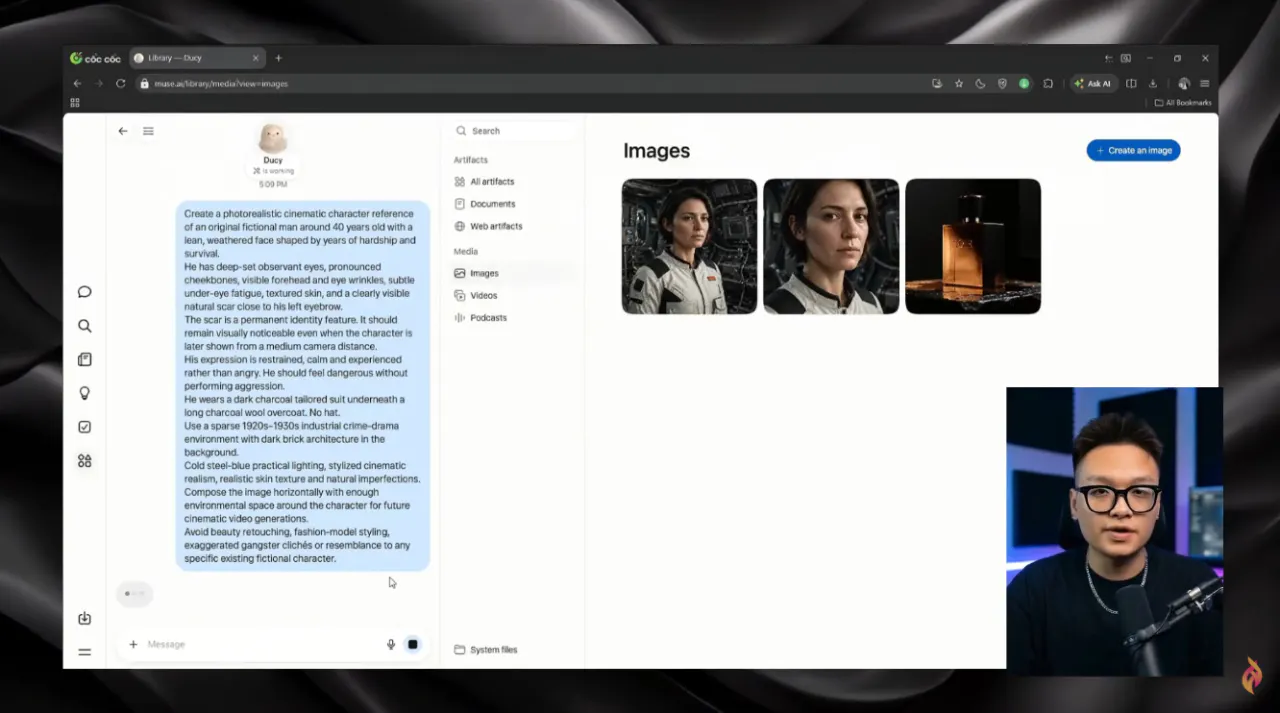Open the chat icon in left sidebar
This screenshot has height=713, width=1280.
point(85,292)
